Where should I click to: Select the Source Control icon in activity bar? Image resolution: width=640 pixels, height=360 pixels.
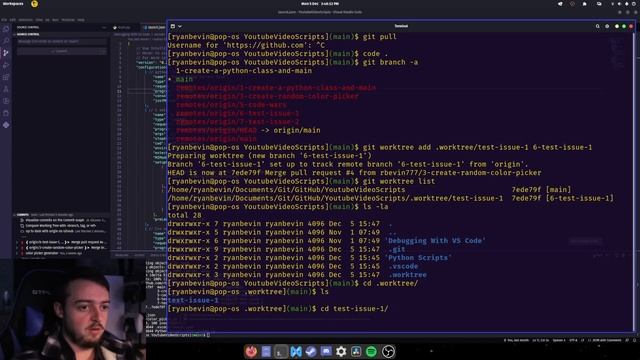6,53
